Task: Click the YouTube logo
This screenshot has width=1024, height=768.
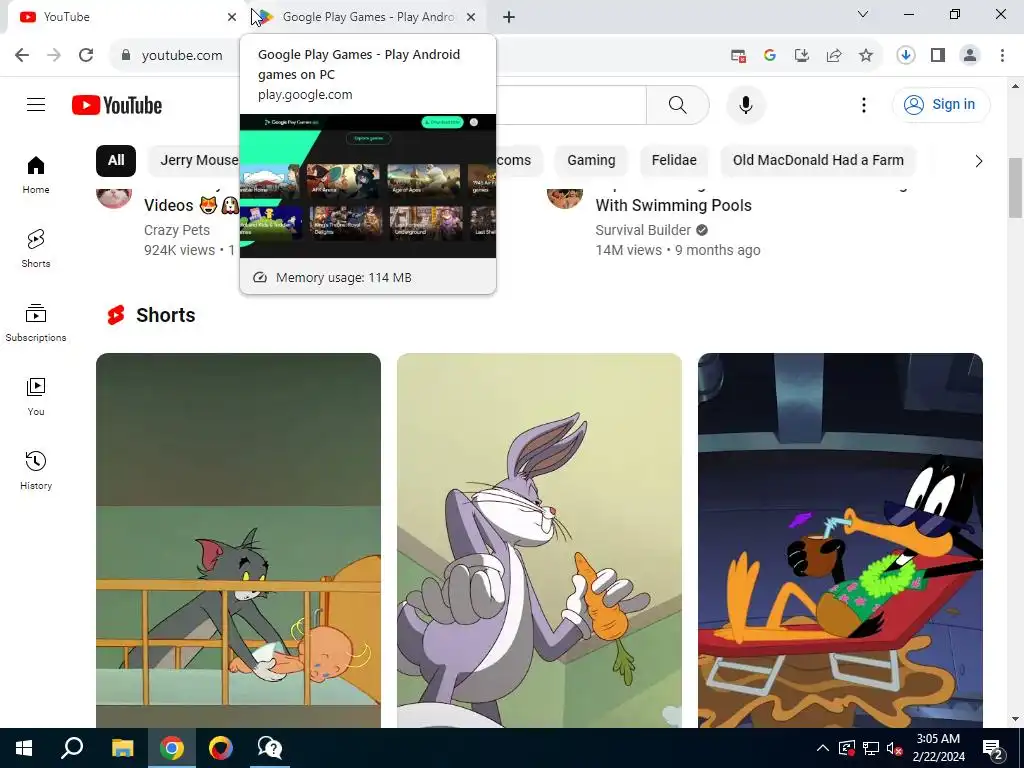Action: coord(117,105)
